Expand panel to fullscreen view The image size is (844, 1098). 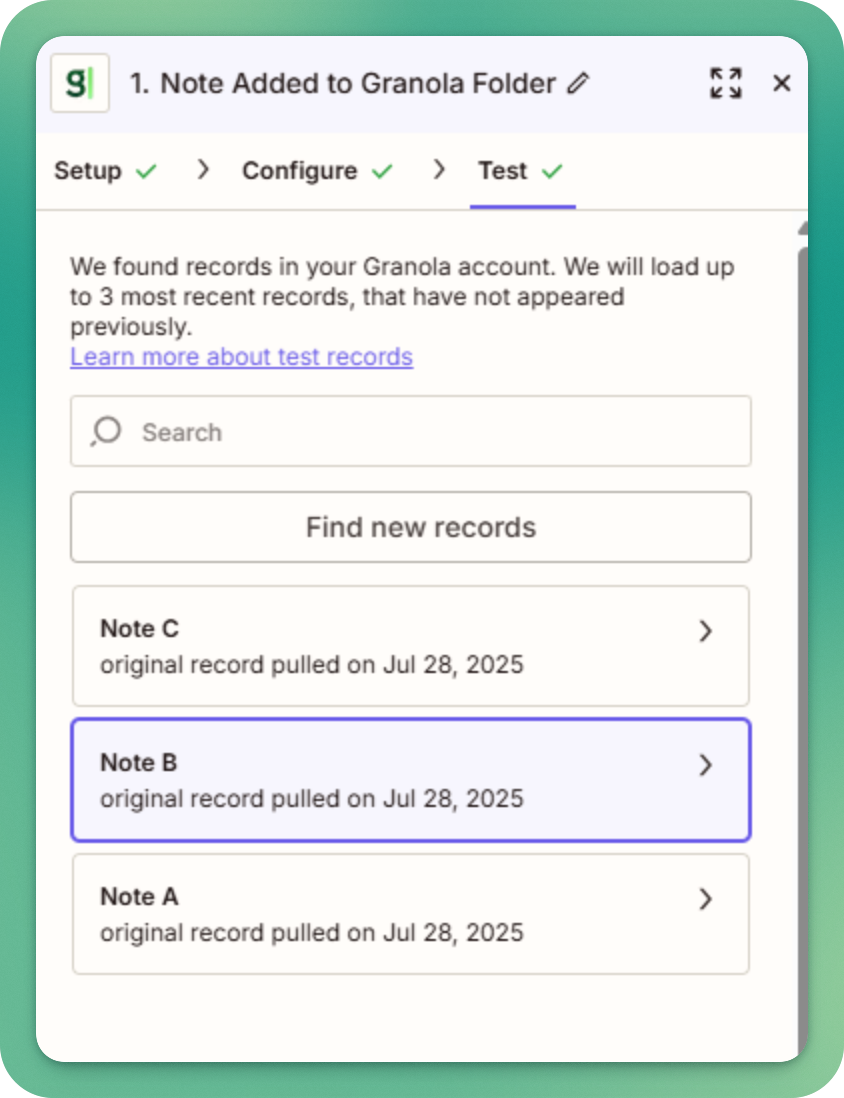pyautogui.click(x=726, y=83)
